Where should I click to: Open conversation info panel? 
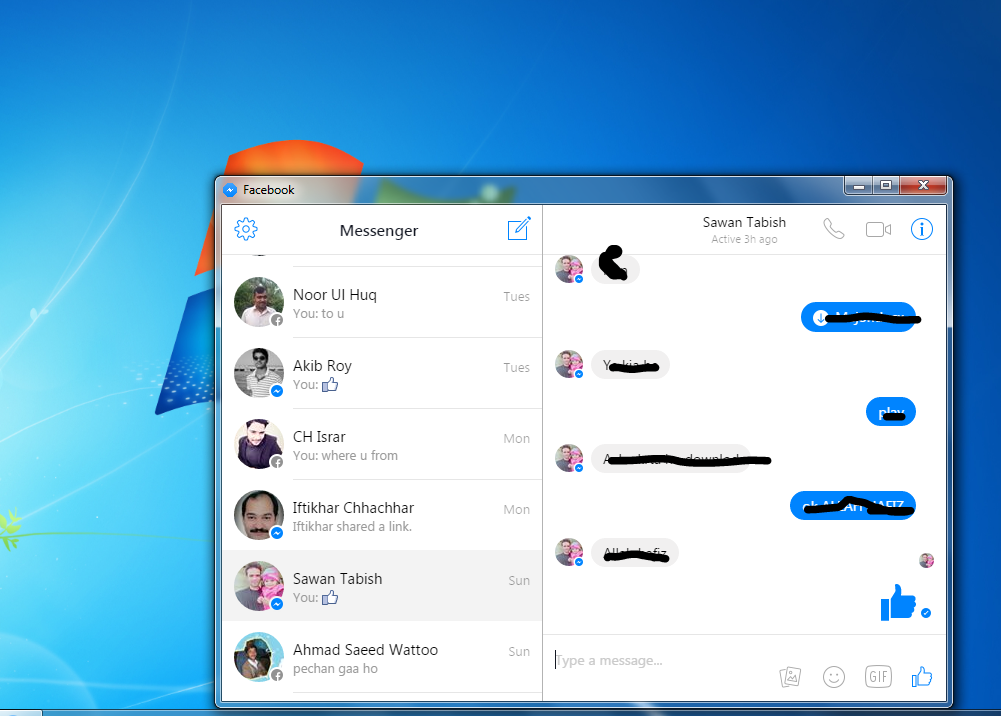pyautogui.click(x=921, y=229)
